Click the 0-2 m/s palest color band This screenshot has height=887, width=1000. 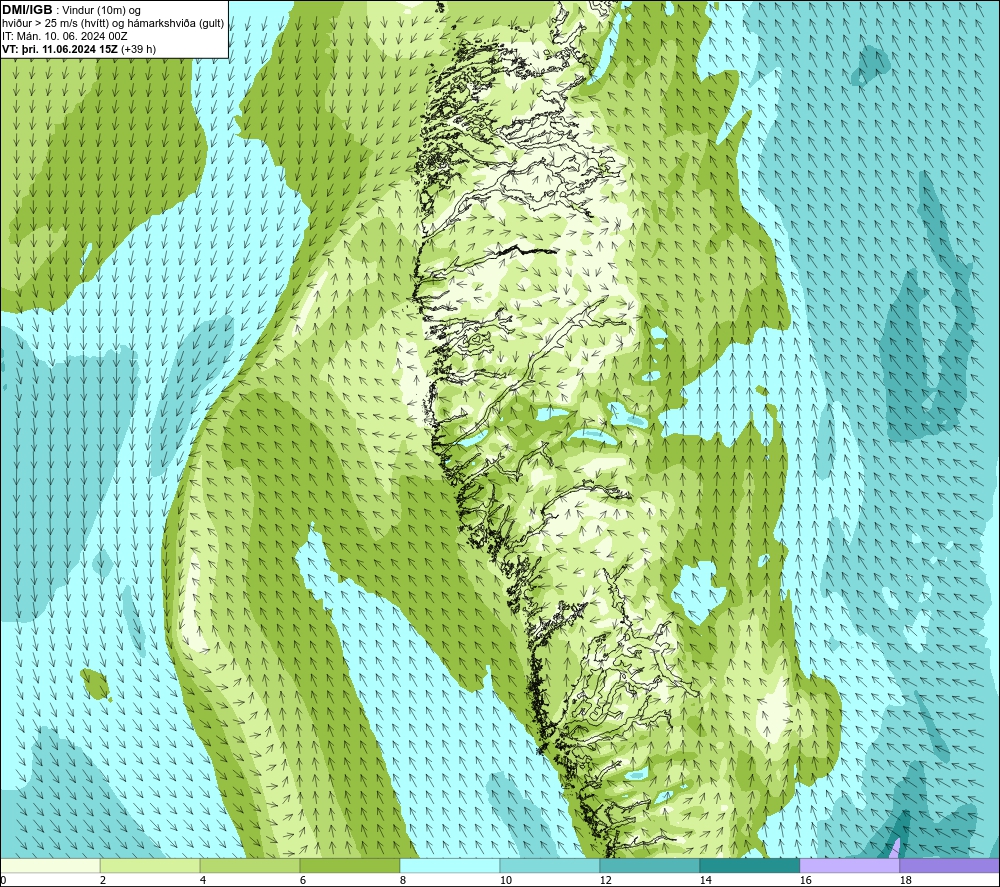click(50, 866)
